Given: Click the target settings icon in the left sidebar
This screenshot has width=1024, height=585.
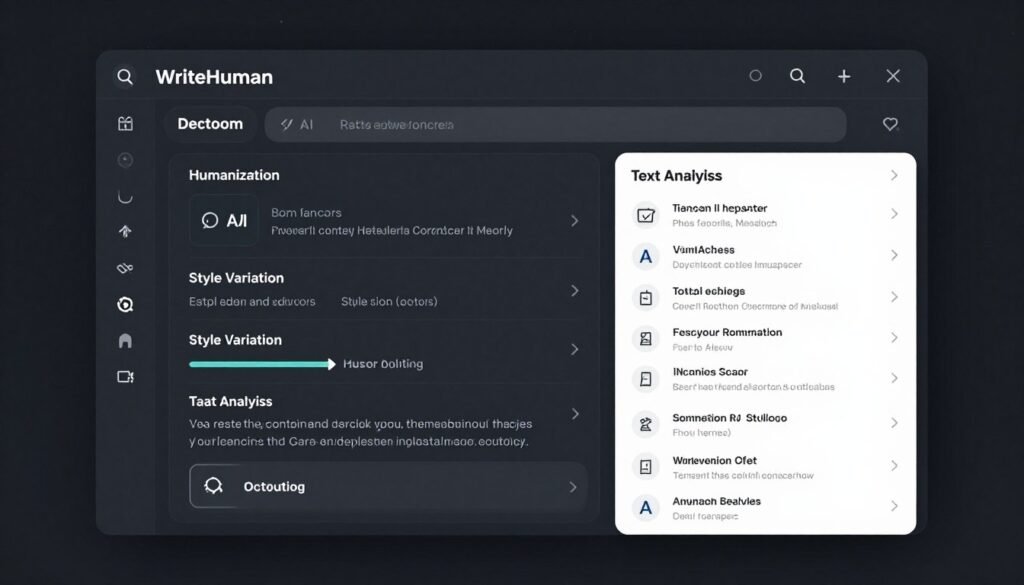Looking at the screenshot, I should pos(125,304).
